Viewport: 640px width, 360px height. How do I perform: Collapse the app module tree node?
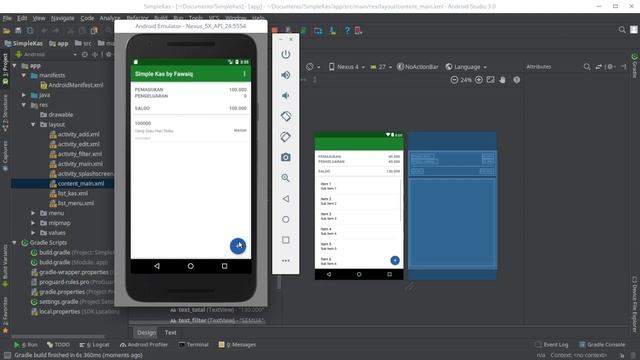[15, 65]
